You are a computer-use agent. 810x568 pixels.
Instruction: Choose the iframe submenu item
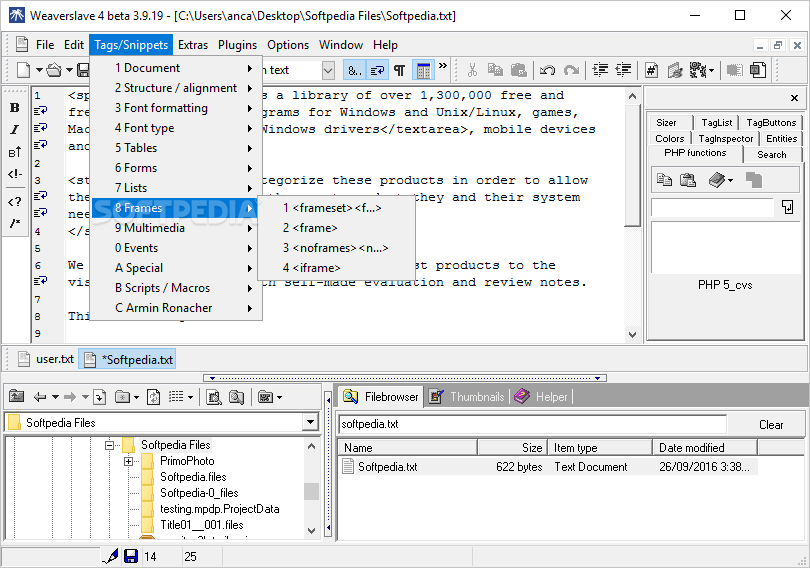click(336, 268)
